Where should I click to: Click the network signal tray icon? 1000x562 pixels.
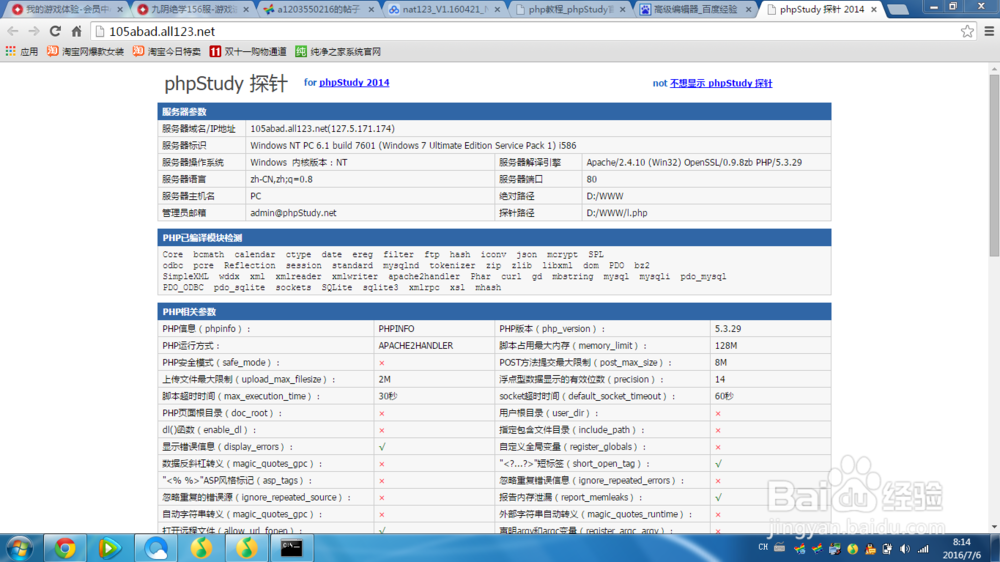pos(923,549)
